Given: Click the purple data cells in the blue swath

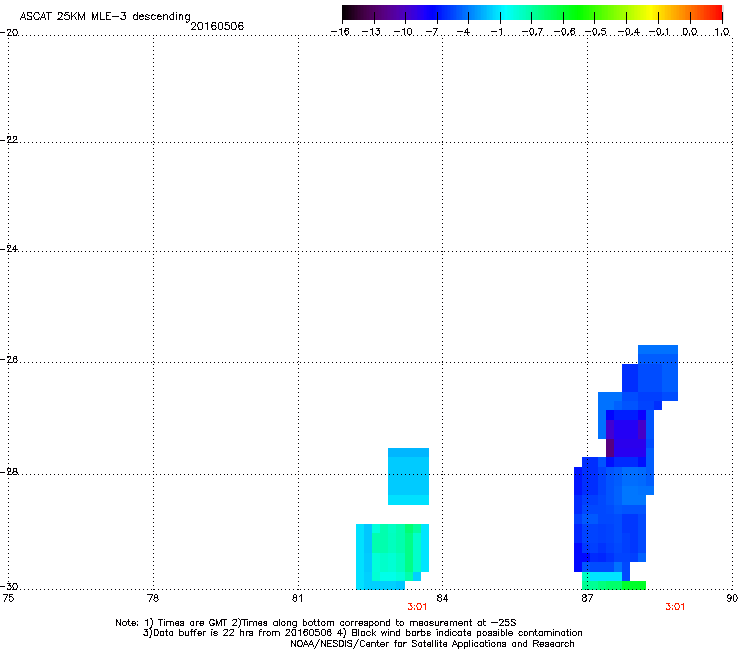Looking at the screenshot, I should pos(626,438).
